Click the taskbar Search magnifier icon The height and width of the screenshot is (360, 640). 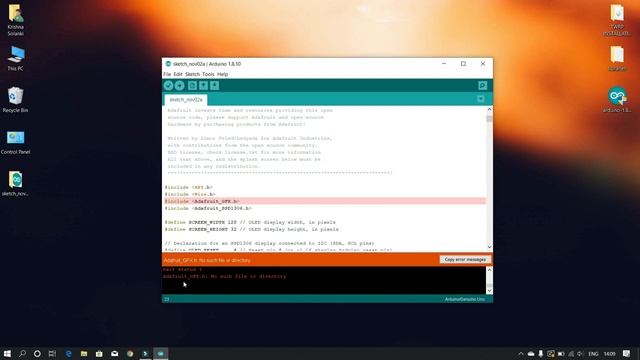pos(22,353)
